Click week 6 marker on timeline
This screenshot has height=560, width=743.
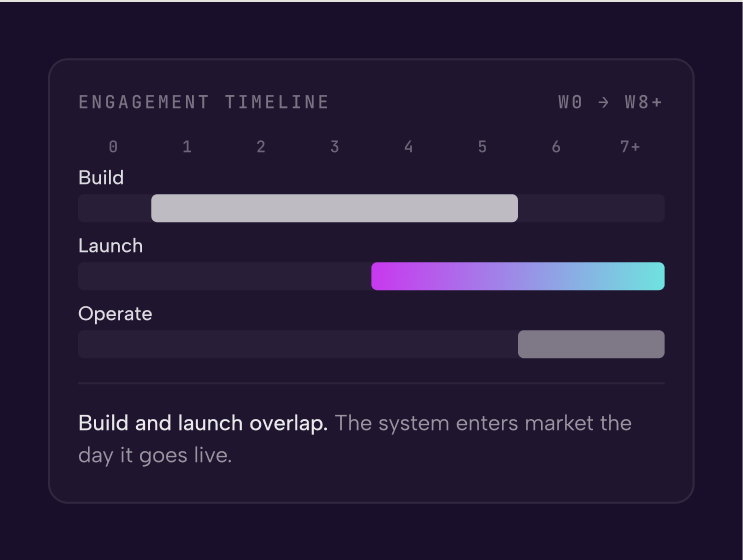(556, 147)
